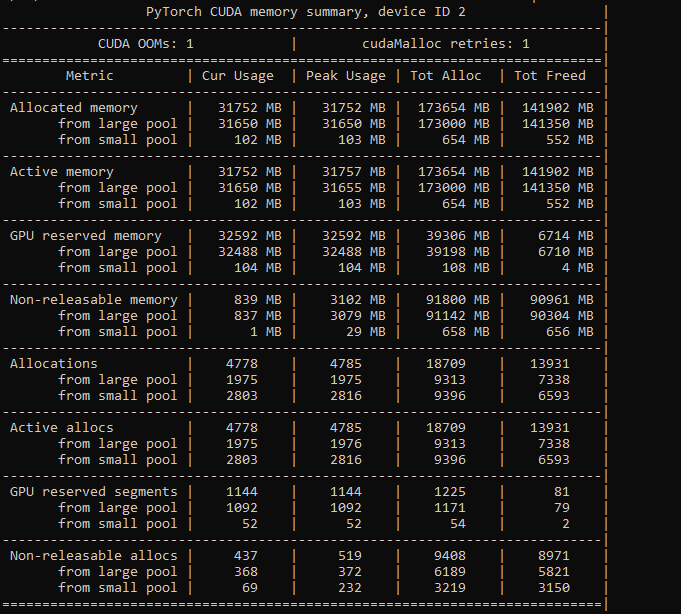Click the '54' small pool segments value
This screenshot has height=614, width=681.
click(x=458, y=524)
